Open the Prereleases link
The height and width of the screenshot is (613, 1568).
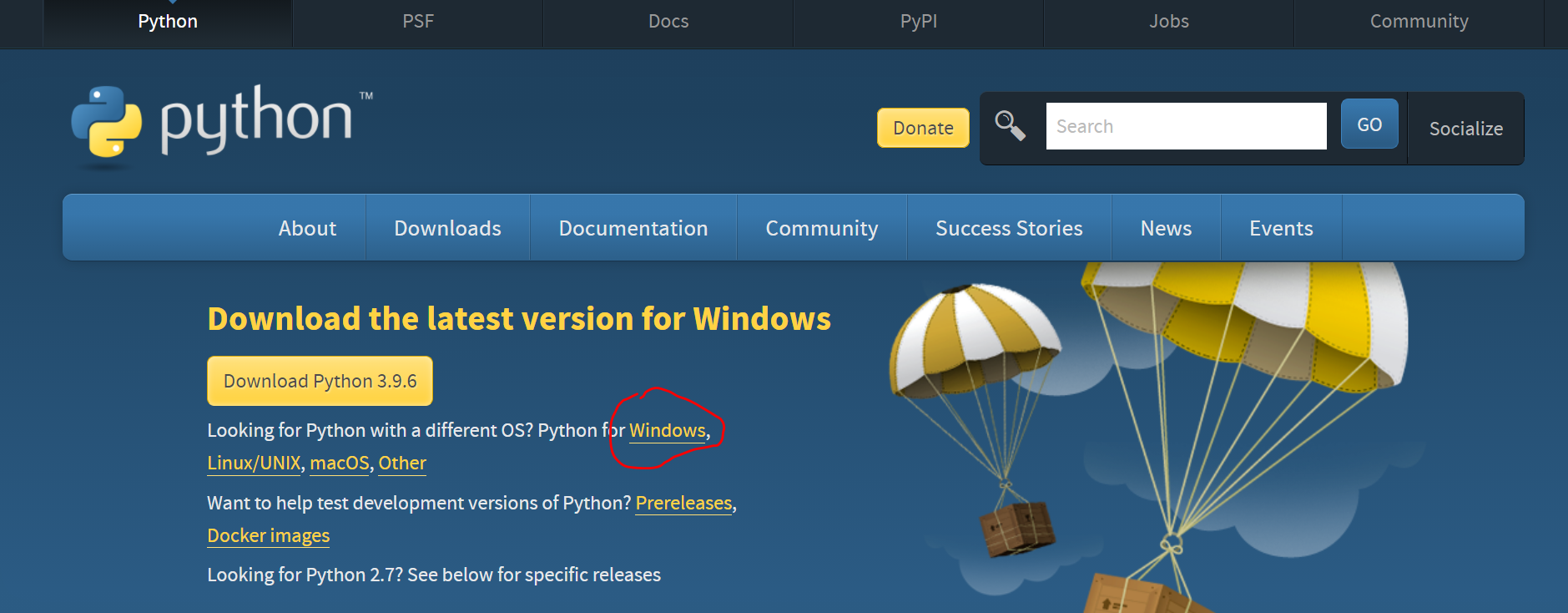coord(683,504)
